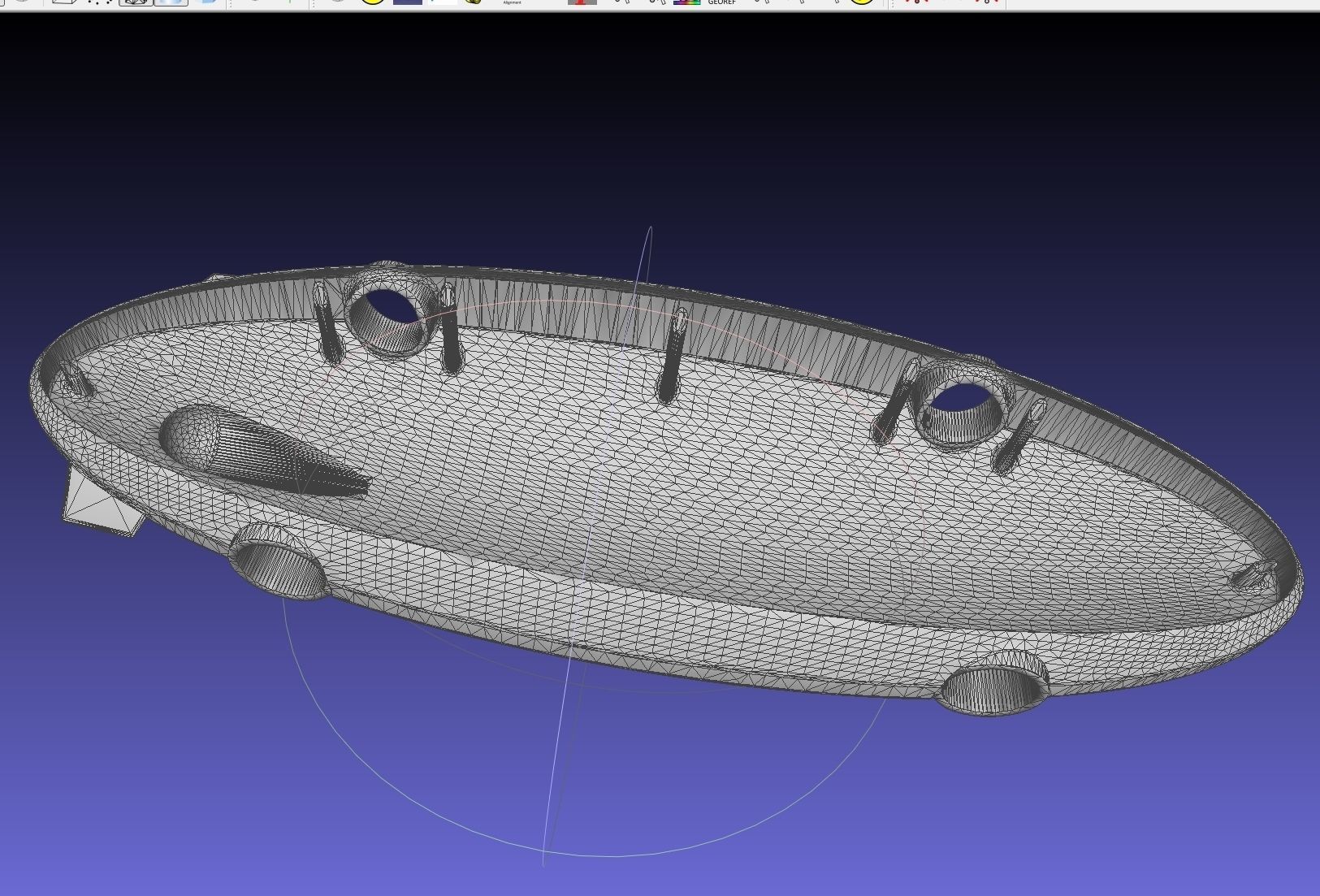Click the lone pin between the two rings
Image resolution: width=1320 pixels, height=896 pixels.
[673, 355]
